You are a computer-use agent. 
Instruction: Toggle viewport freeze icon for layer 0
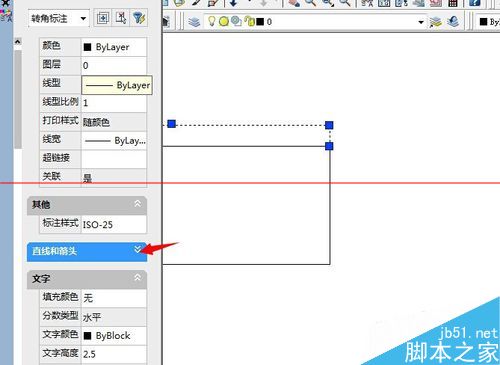pyautogui.click(x=236, y=22)
